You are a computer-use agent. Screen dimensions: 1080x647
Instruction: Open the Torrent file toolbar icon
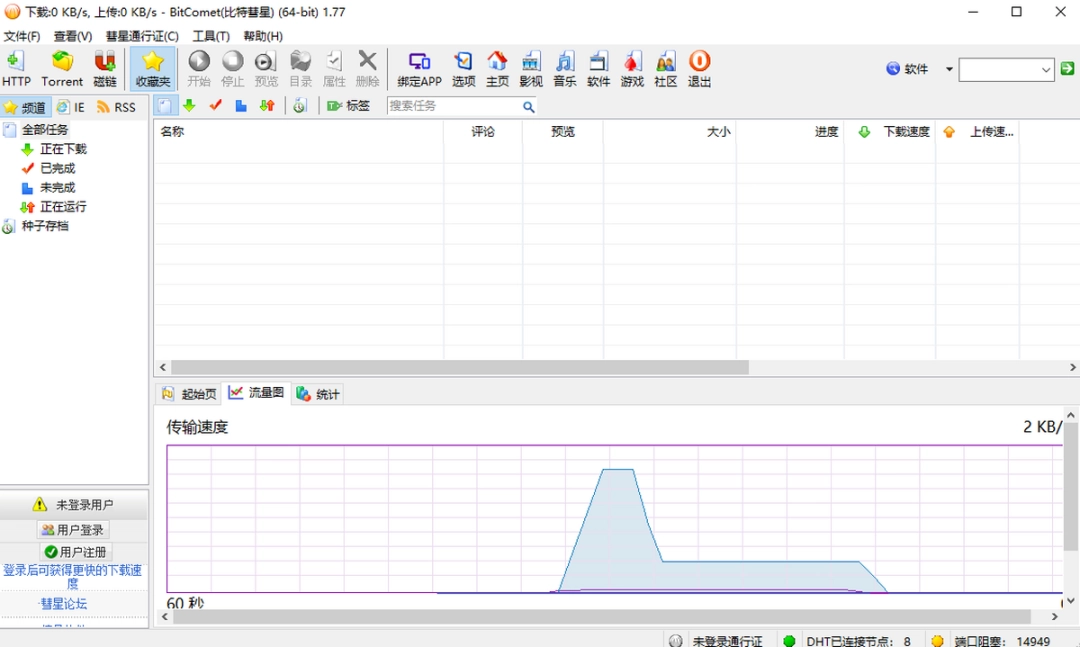click(62, 69)
